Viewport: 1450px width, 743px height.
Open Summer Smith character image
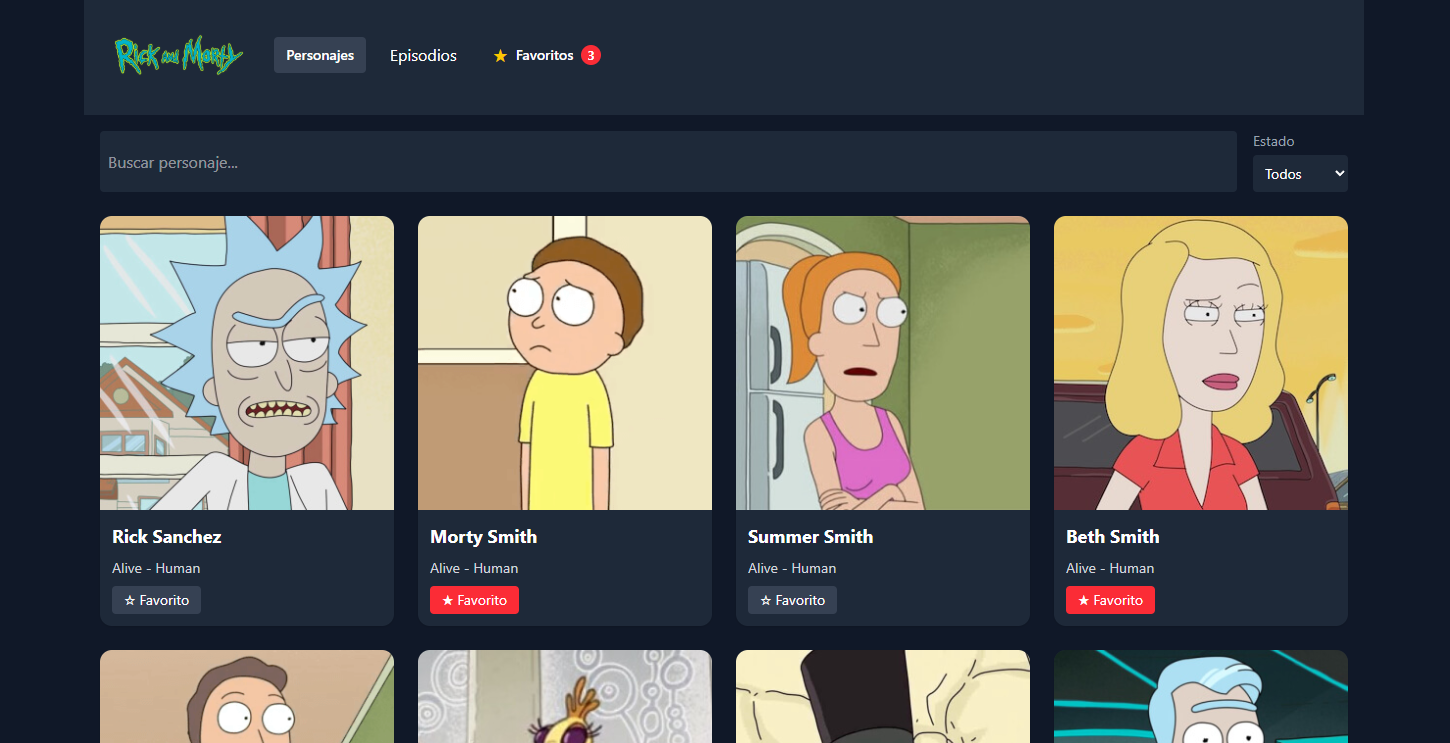point(883,363)
